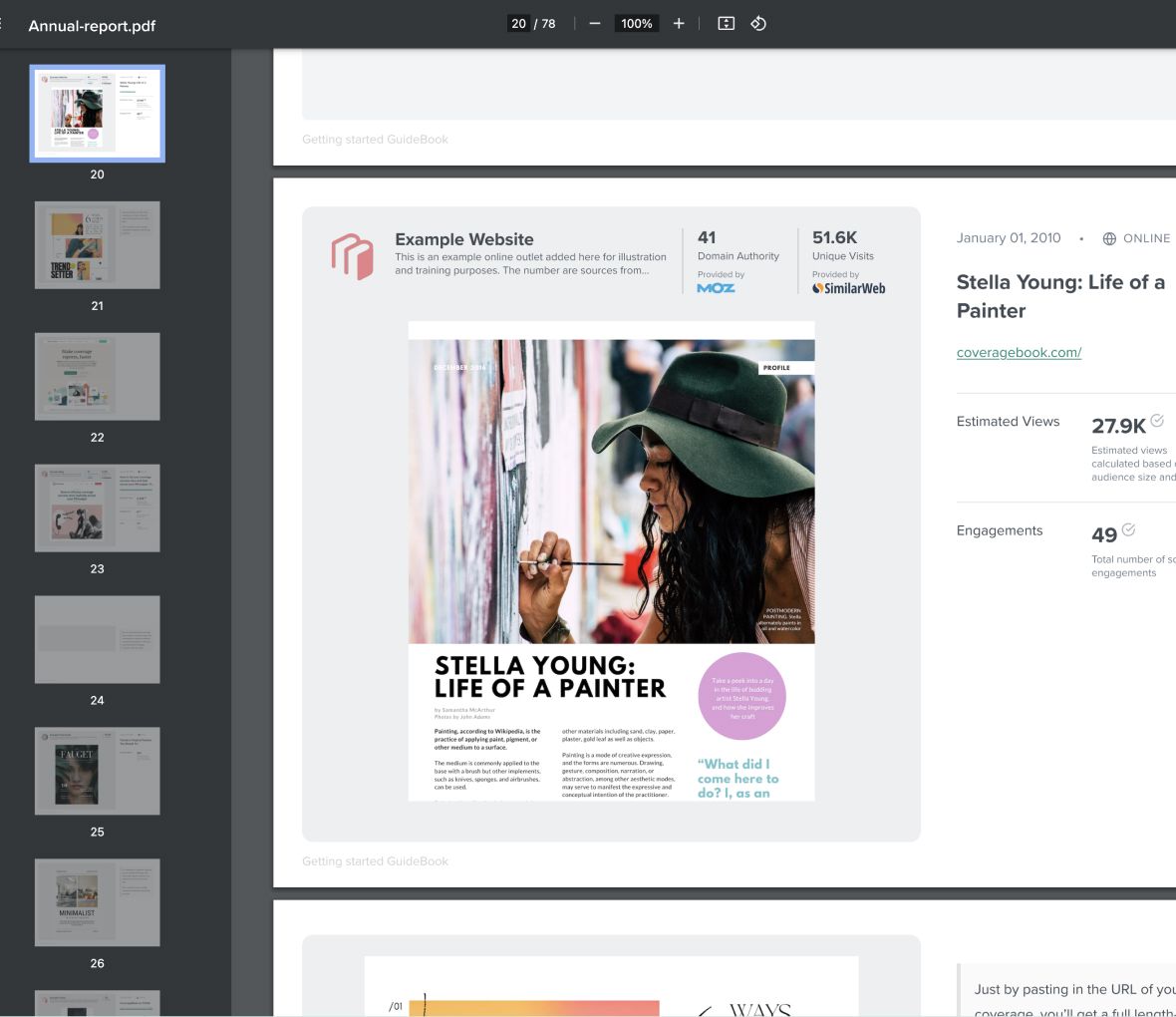
Task: Click the check icon next to 49
Action: pos(1128,529)
